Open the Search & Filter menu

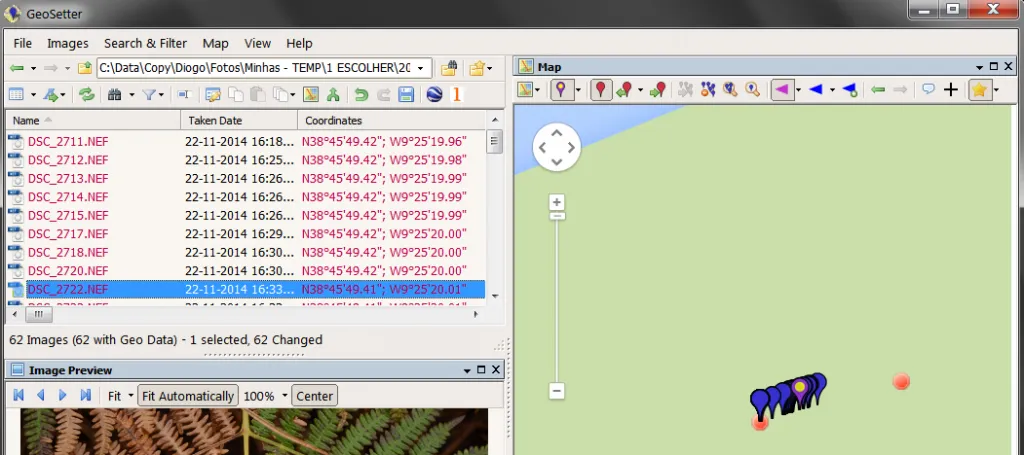coord(146,43)
